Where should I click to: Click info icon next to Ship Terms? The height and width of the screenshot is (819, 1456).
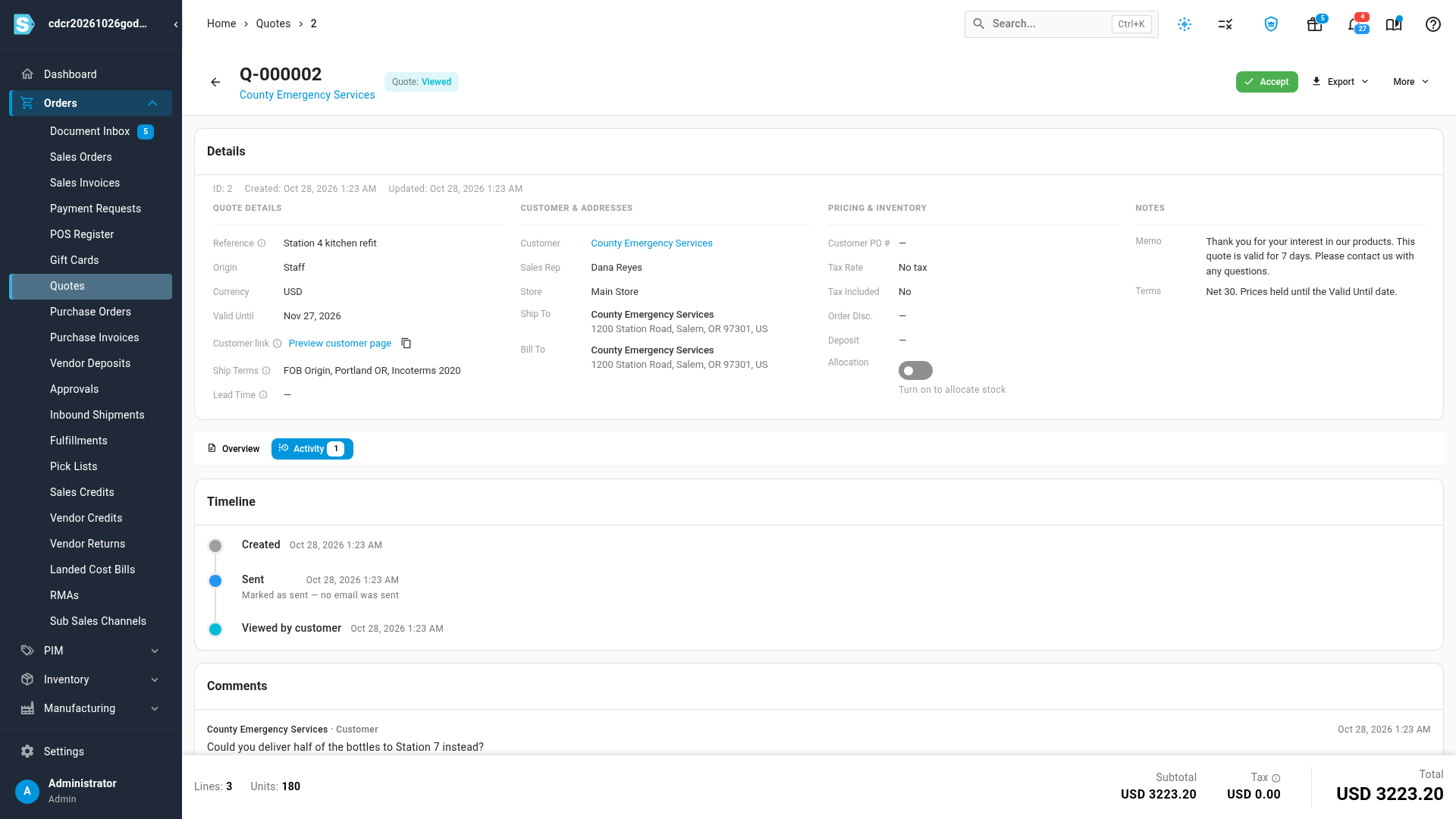(266, 371)
